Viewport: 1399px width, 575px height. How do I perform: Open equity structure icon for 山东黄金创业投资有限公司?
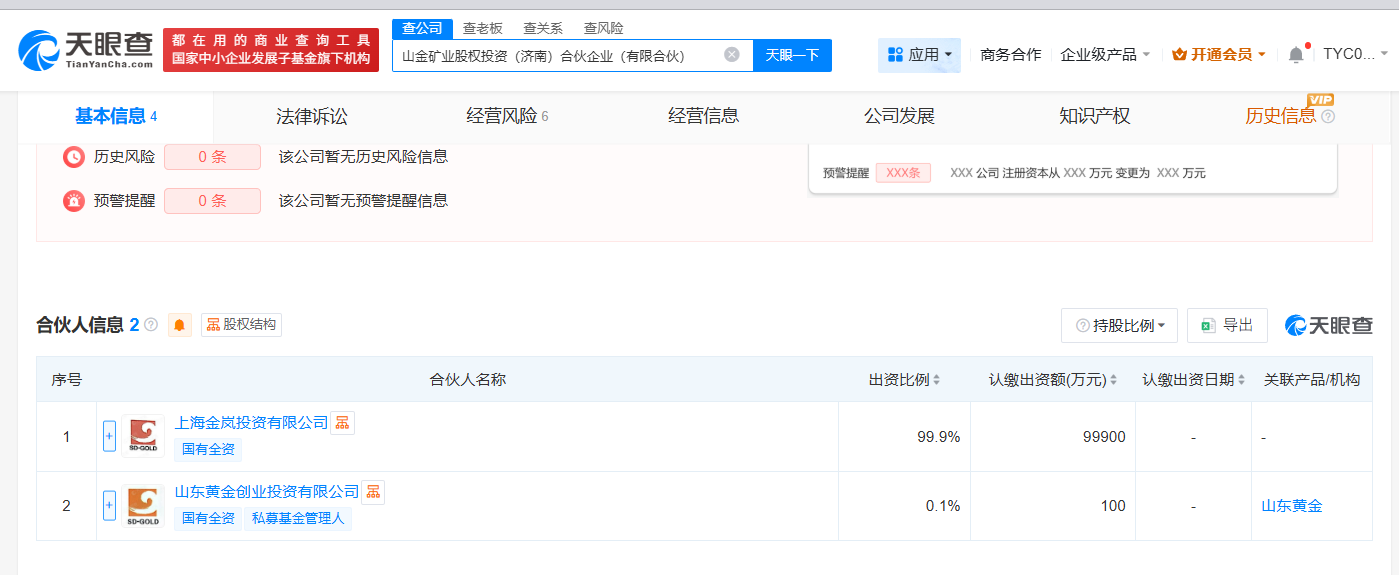coord(372,492)
